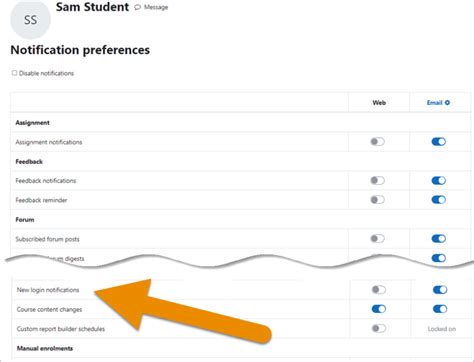474x362 pixels.
Task: Disable Email toggle for New login notifications
Action: click(x=440, y=290)
